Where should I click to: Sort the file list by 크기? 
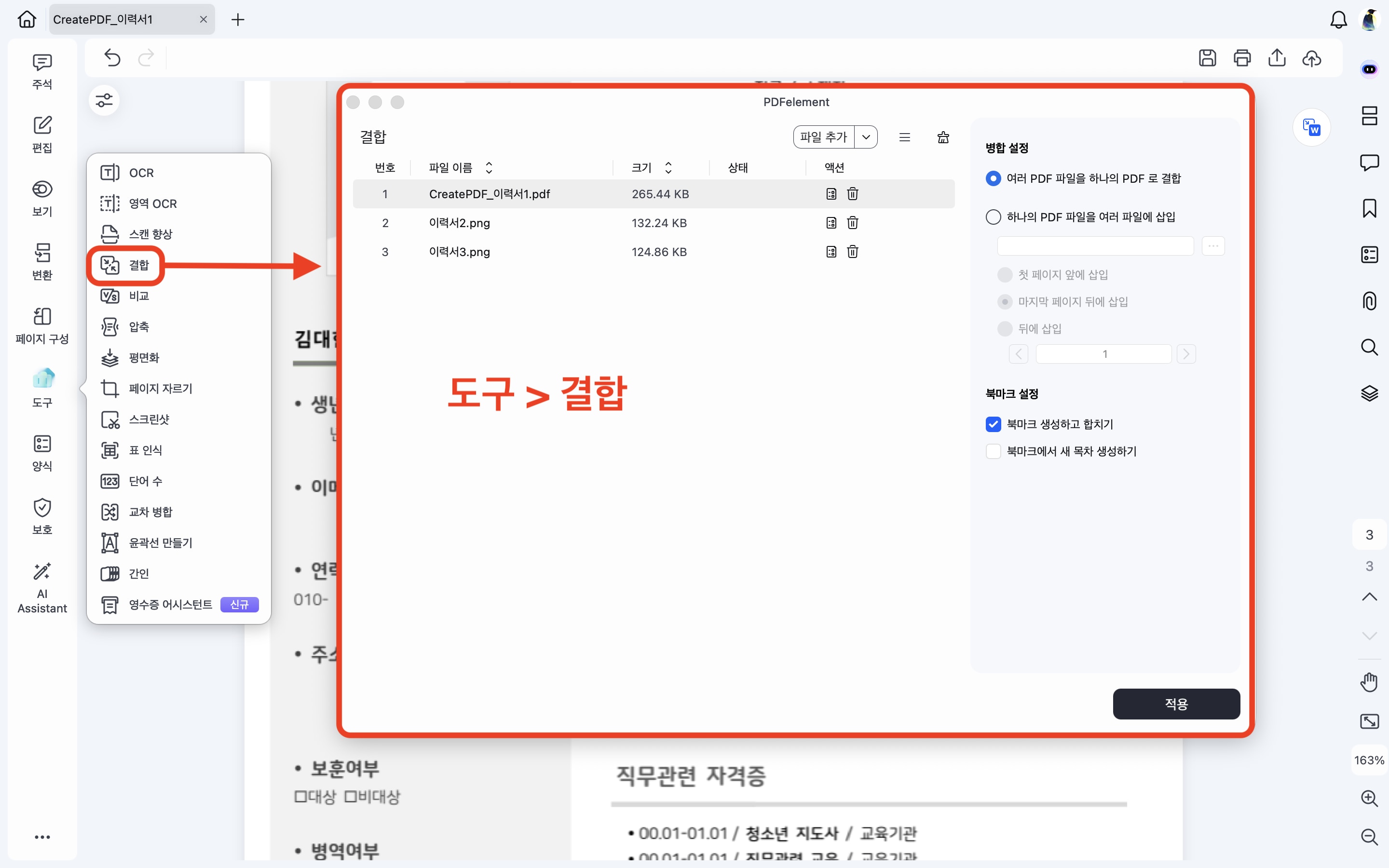click(668, 168)
